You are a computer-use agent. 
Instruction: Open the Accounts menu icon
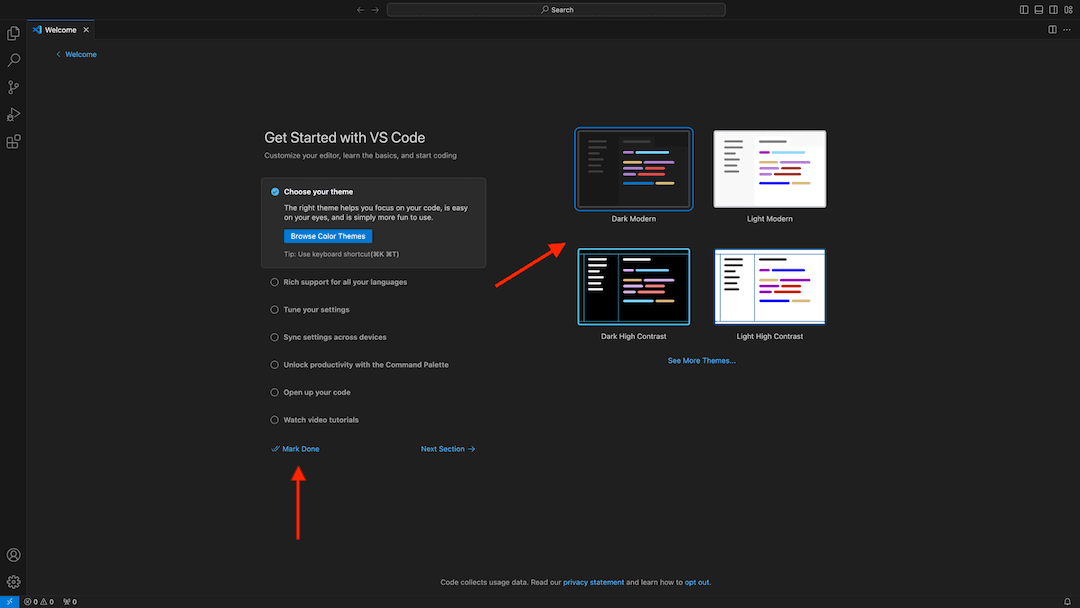coord(13,555)
